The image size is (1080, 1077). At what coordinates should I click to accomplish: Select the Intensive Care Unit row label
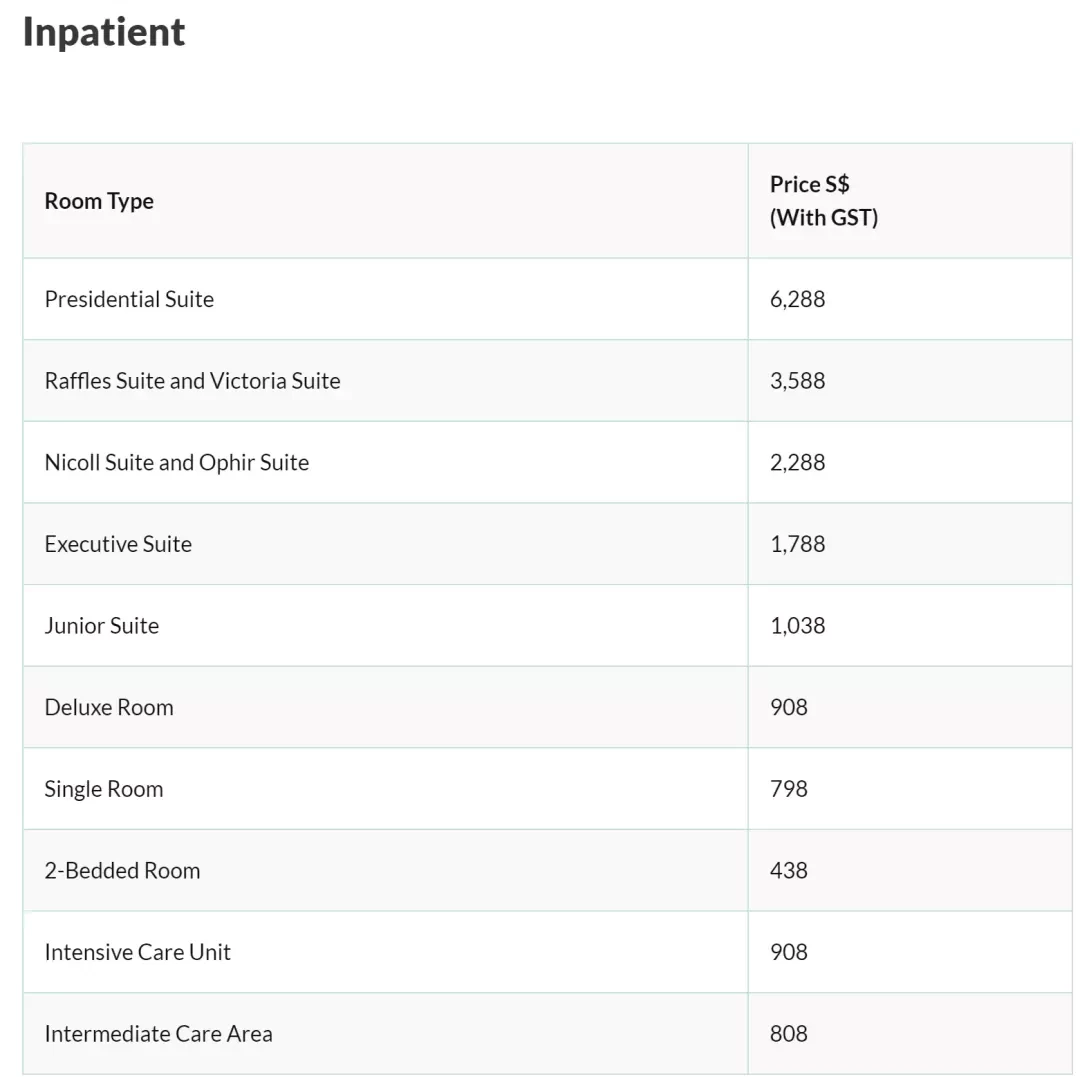(138, 952)
